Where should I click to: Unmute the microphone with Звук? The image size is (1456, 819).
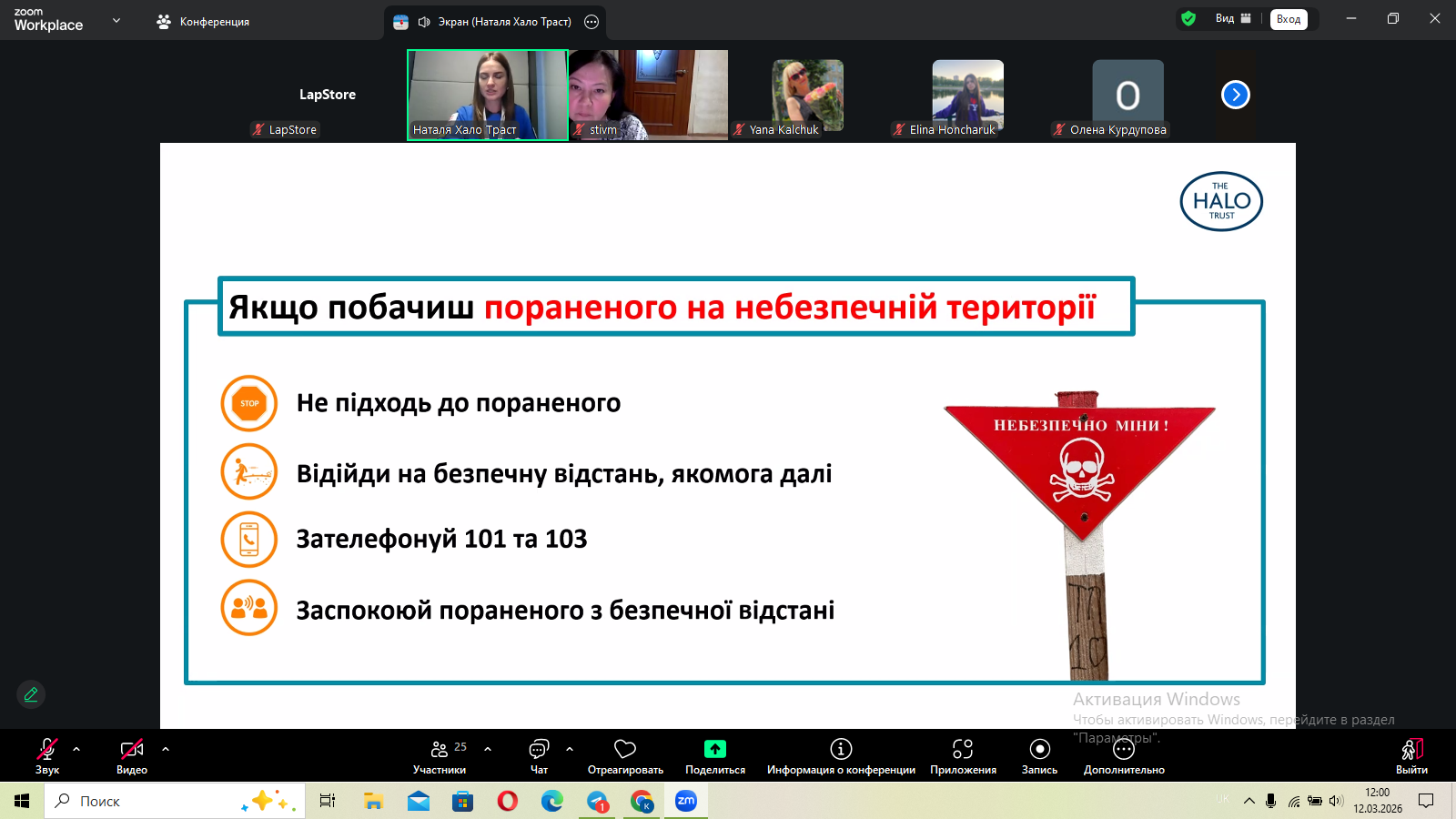[x=47, y=749]
